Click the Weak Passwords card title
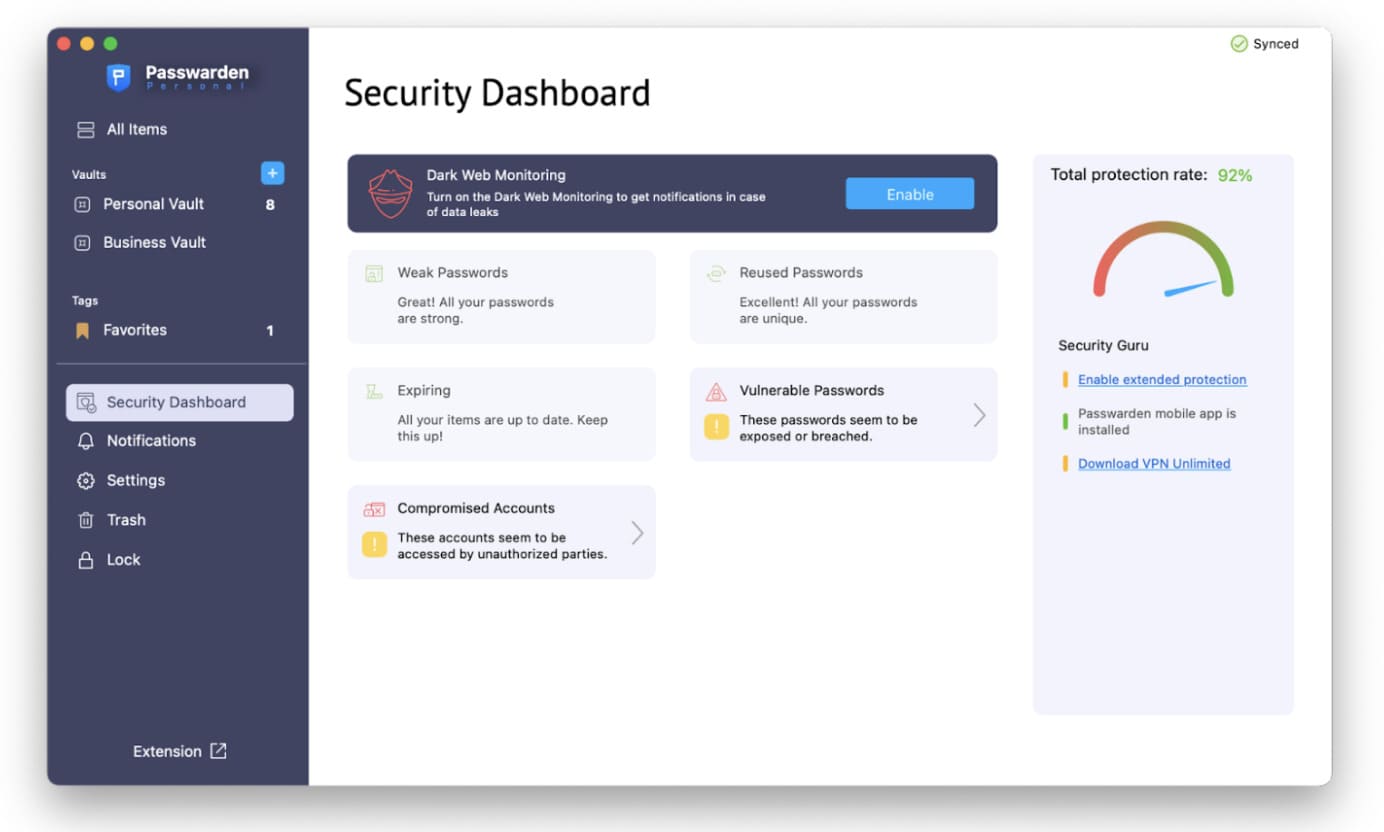The image size is (1384, 832). click(453, 273)
